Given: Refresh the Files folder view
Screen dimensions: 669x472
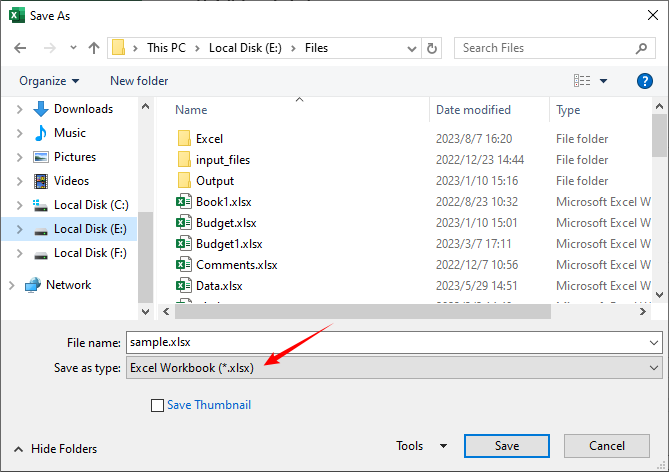Looking at the screenshot, I should pos(432,48).
